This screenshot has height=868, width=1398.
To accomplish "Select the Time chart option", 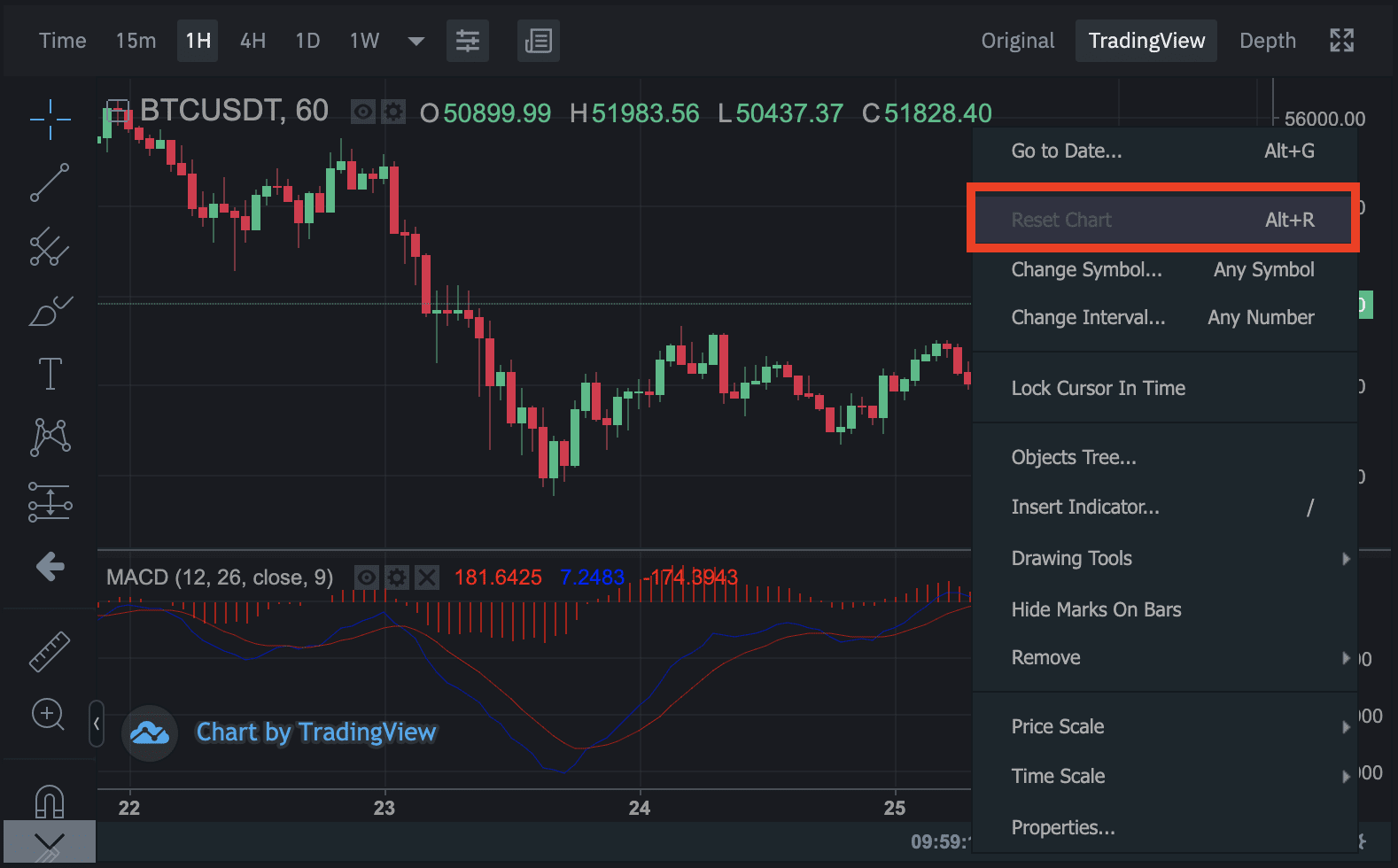I will [x=62, y=41].
